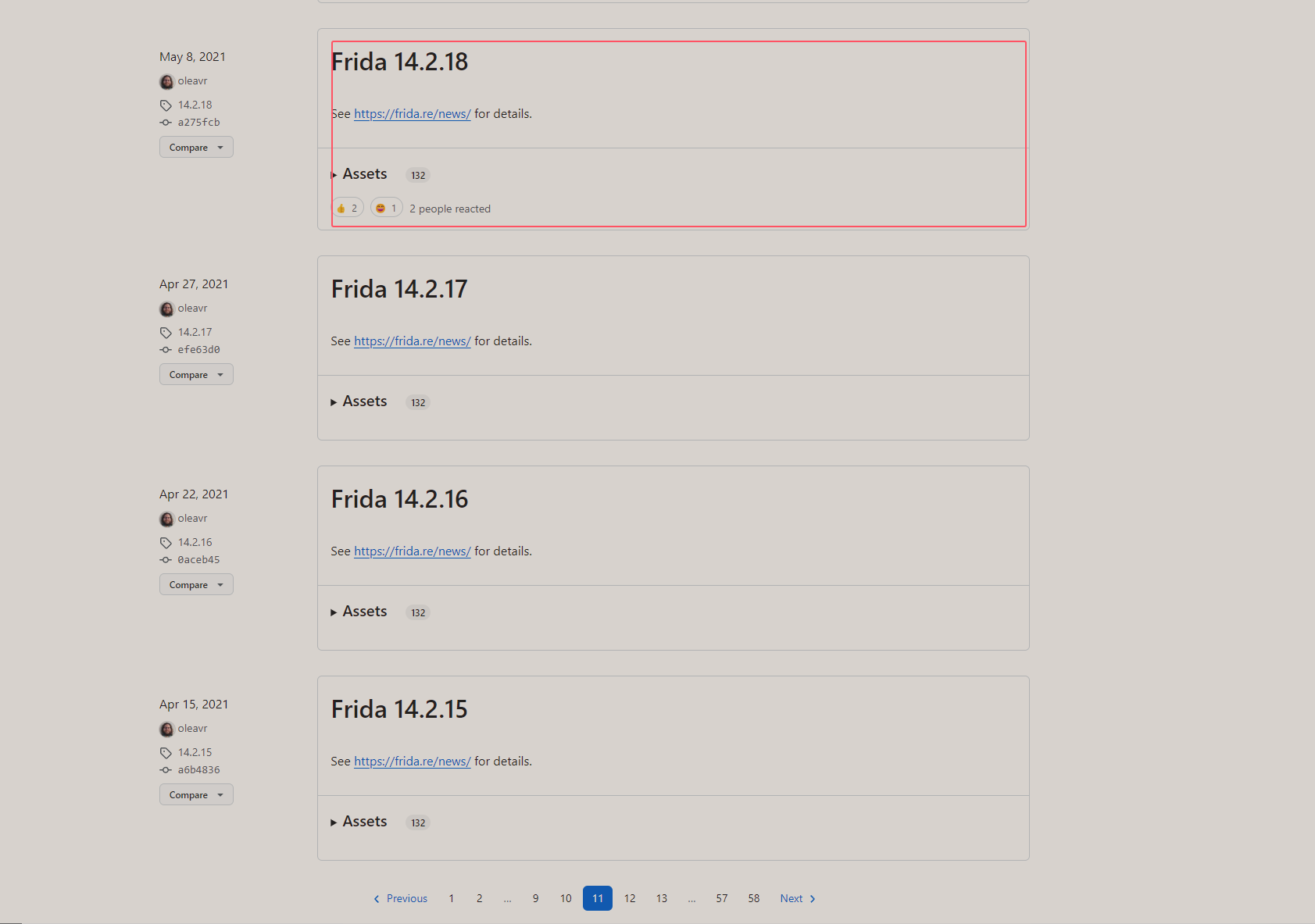
Task: Open Compare dropdown for release 14.2.17
Action: (x=196, y=374)
